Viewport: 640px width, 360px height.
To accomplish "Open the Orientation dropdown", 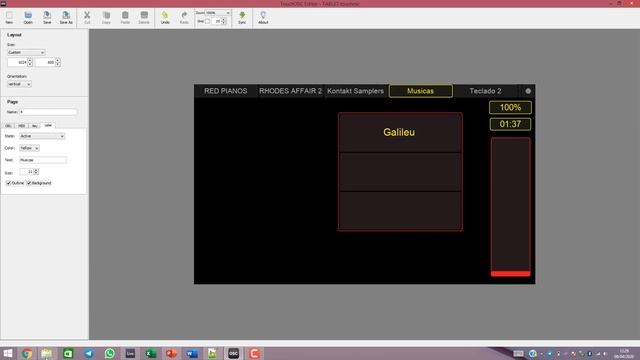I will [19, 84].
